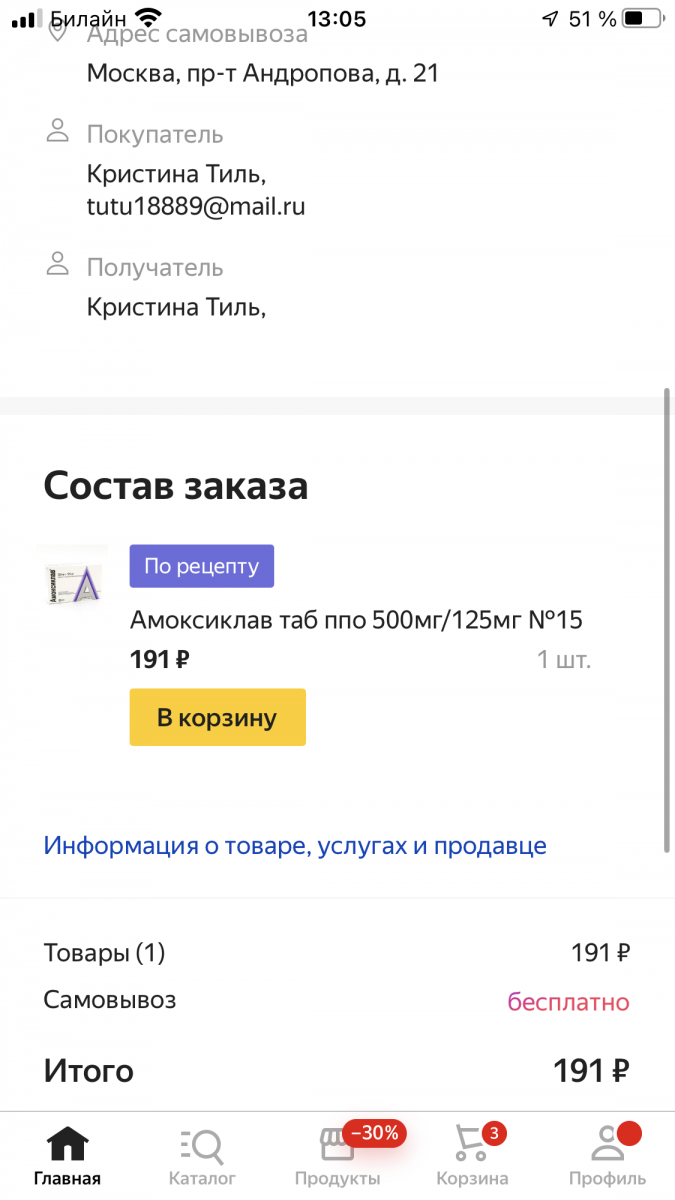Tap the cart count badge showing 3
675x1200 pixels.
tap(493, 1133)
